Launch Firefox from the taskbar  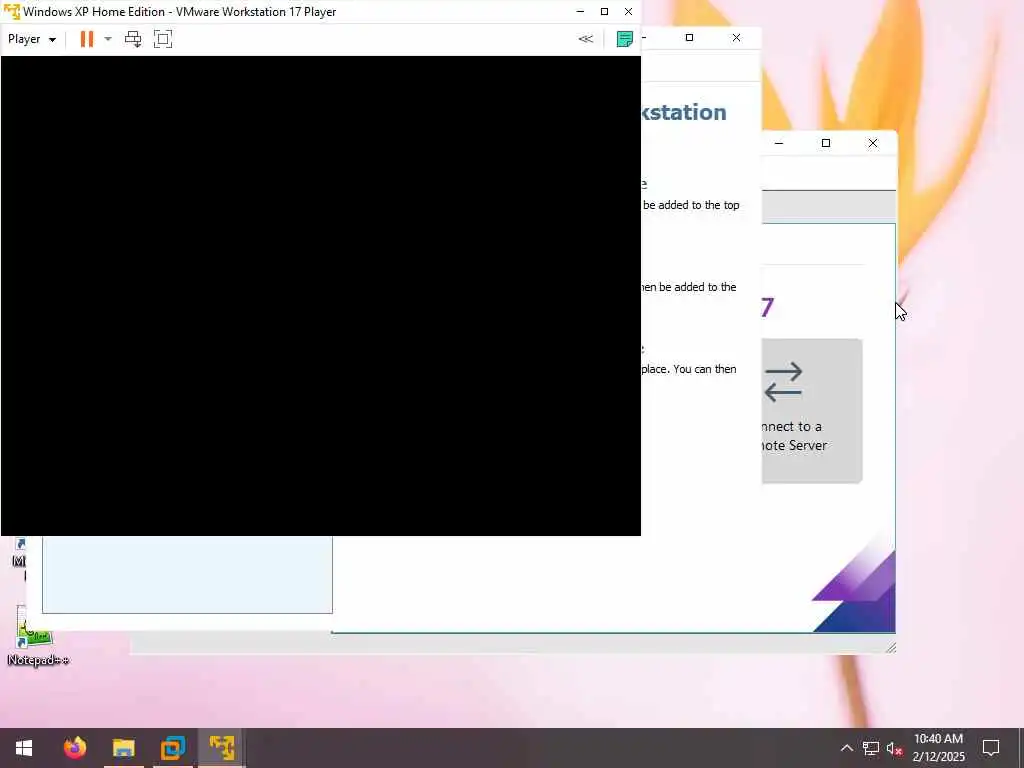coord(75,748)
